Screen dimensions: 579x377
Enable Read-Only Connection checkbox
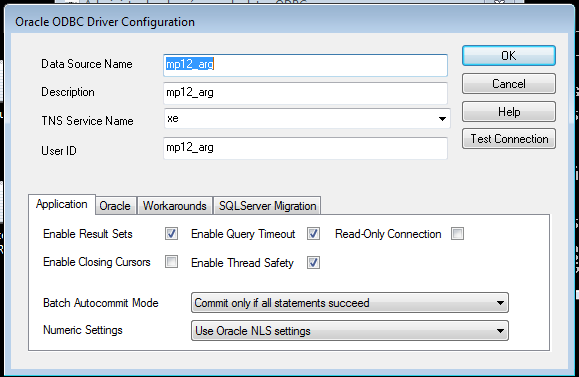coord(457,234)
